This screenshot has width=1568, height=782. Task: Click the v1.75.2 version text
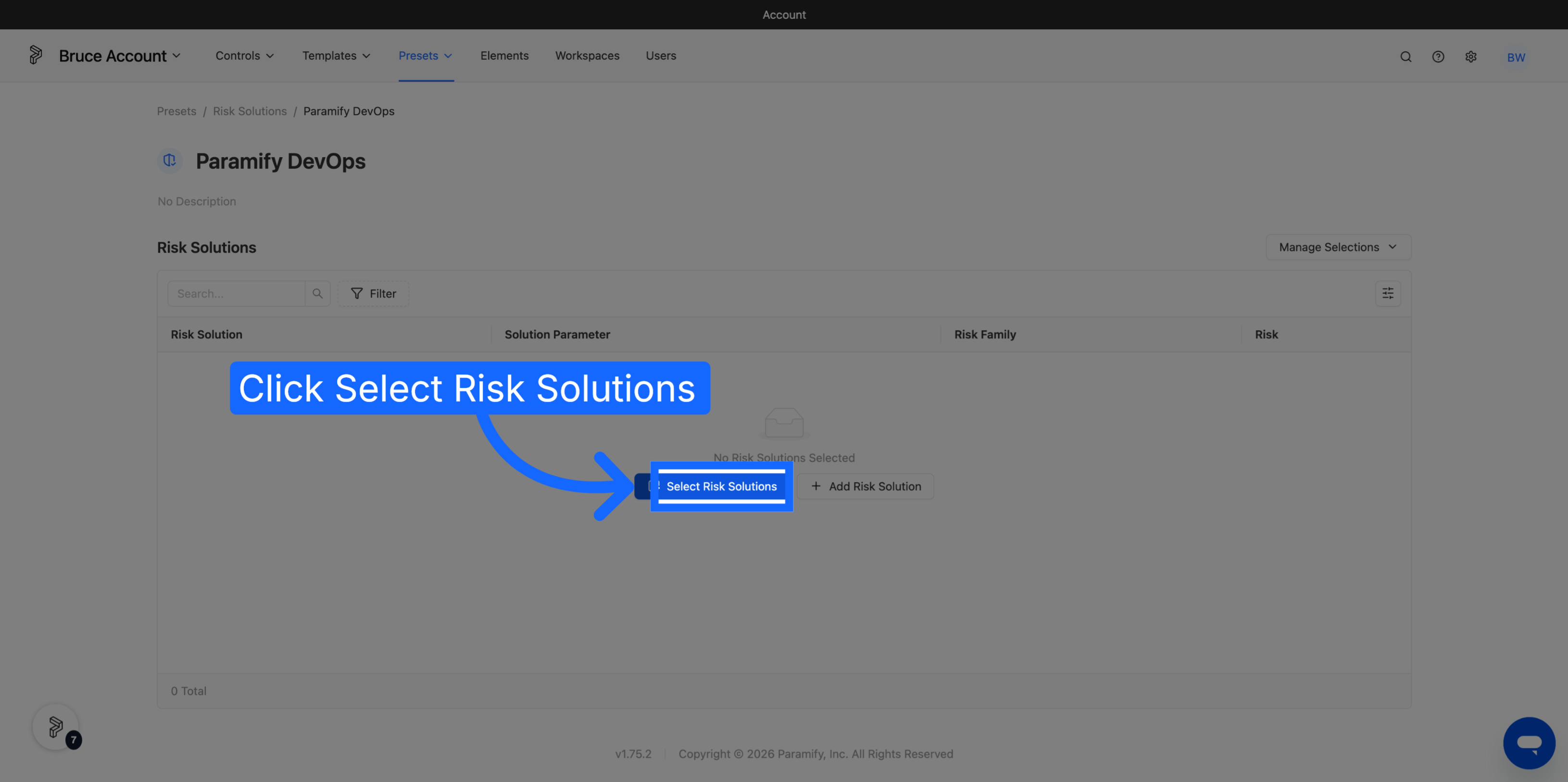point(633,753)
